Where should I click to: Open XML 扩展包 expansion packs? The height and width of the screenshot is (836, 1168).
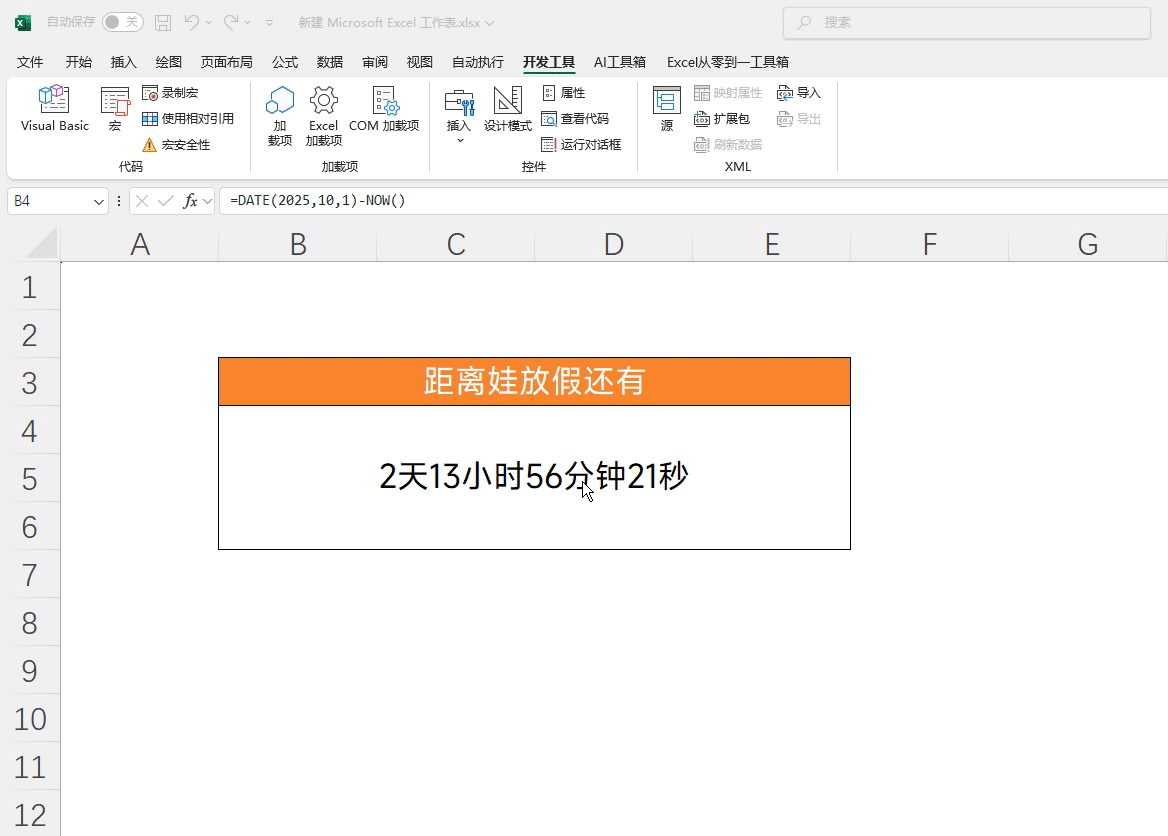[722, 118]
